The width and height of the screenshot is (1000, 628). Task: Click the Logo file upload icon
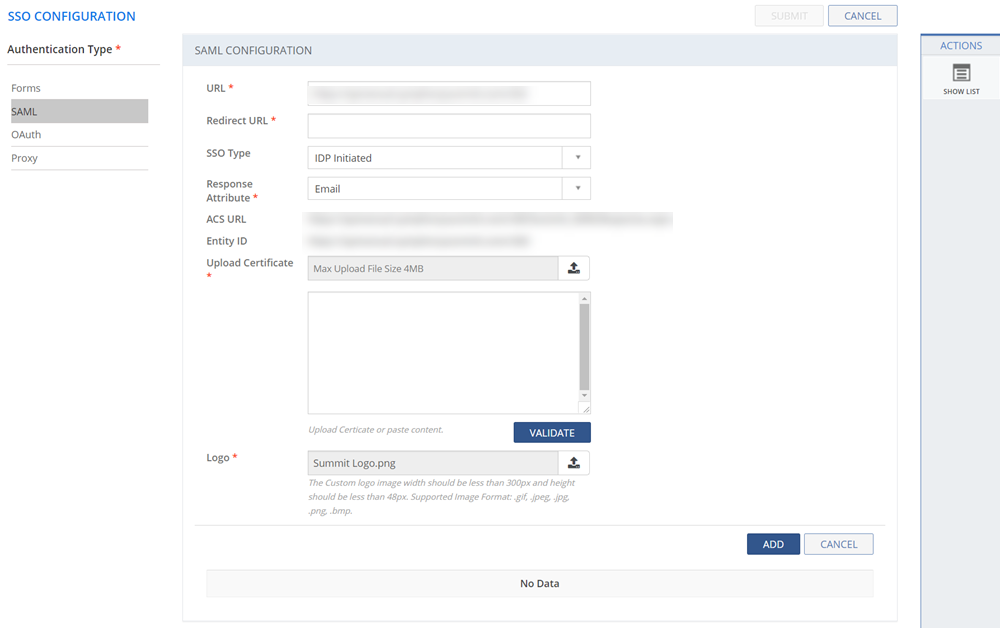(x=574, y=463)
